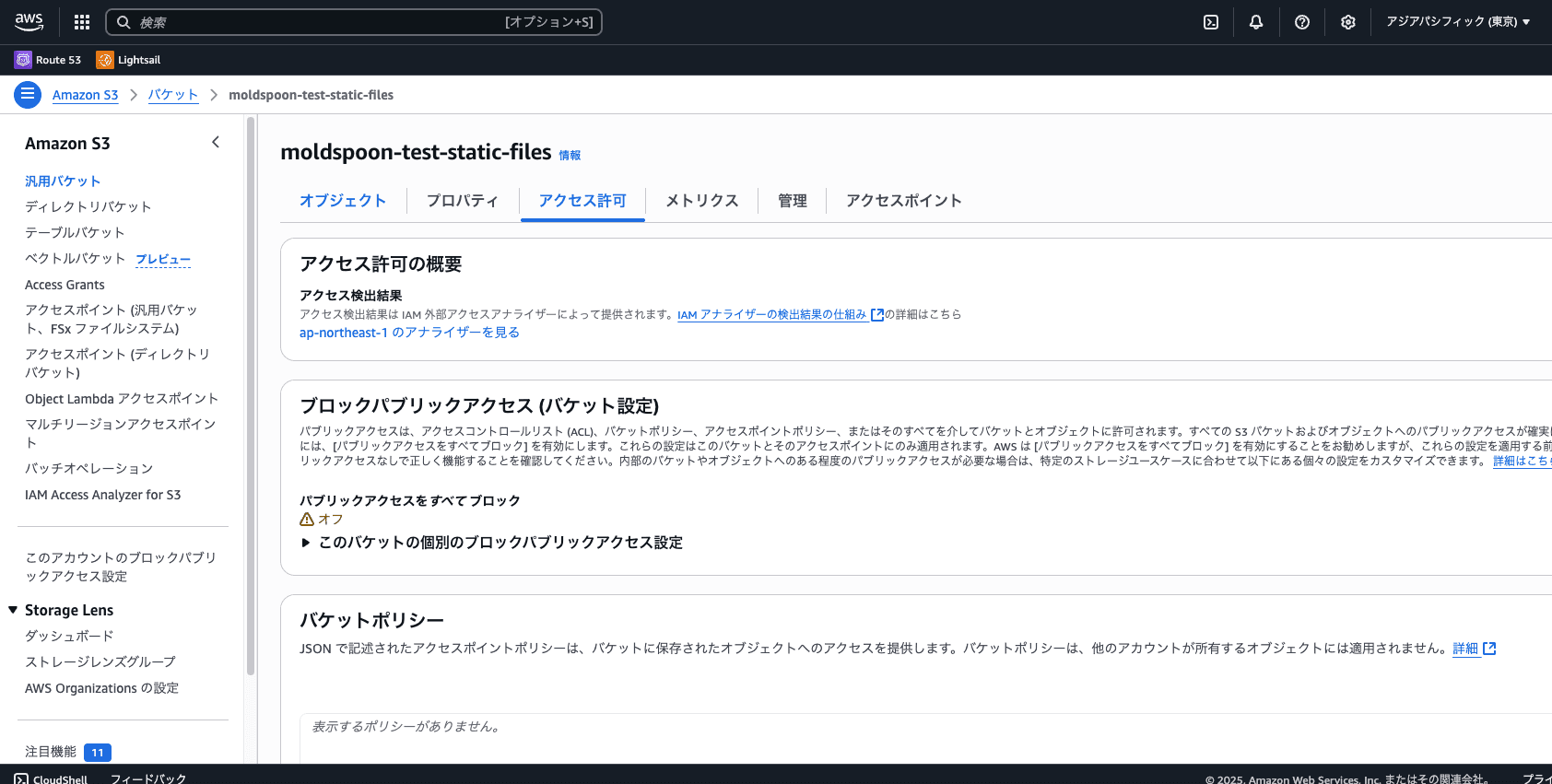
Task: Open アクセスポイント (ディレクトリバケット) in sidebar
Action: (118, 364)
